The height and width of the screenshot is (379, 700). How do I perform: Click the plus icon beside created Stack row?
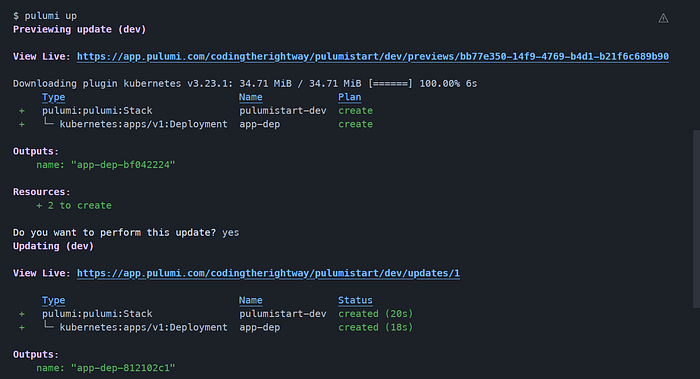(22, 314)
